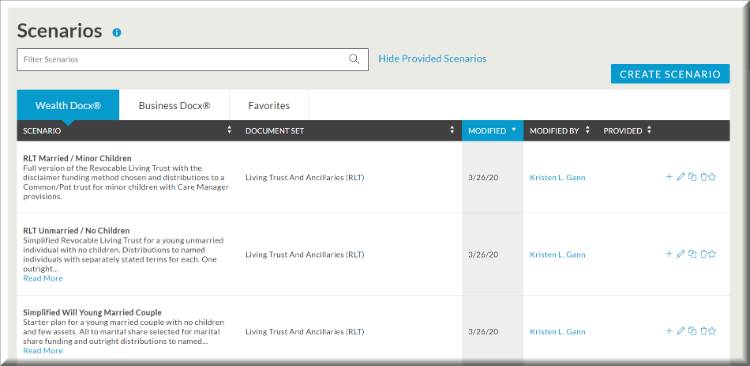
Task: Click document set cell in RLT Unmarried row
Action: click(x=305, y=255)
